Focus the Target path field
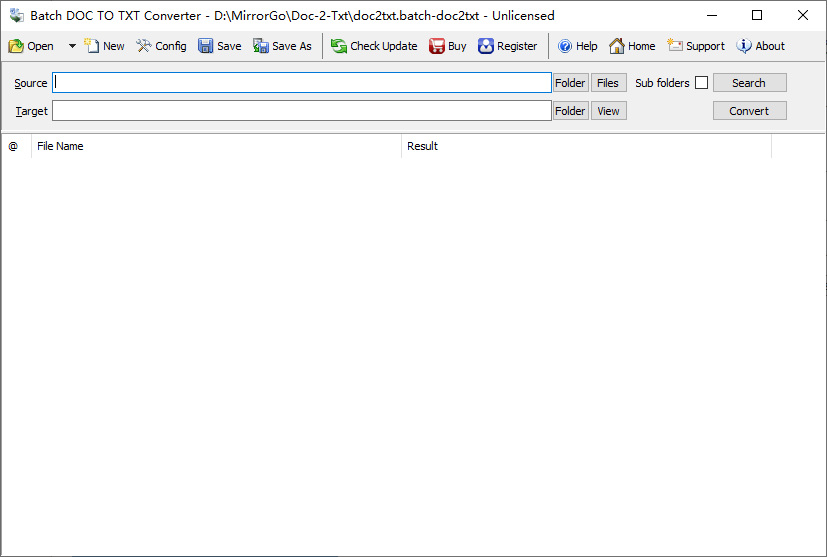 coord(302,111)
